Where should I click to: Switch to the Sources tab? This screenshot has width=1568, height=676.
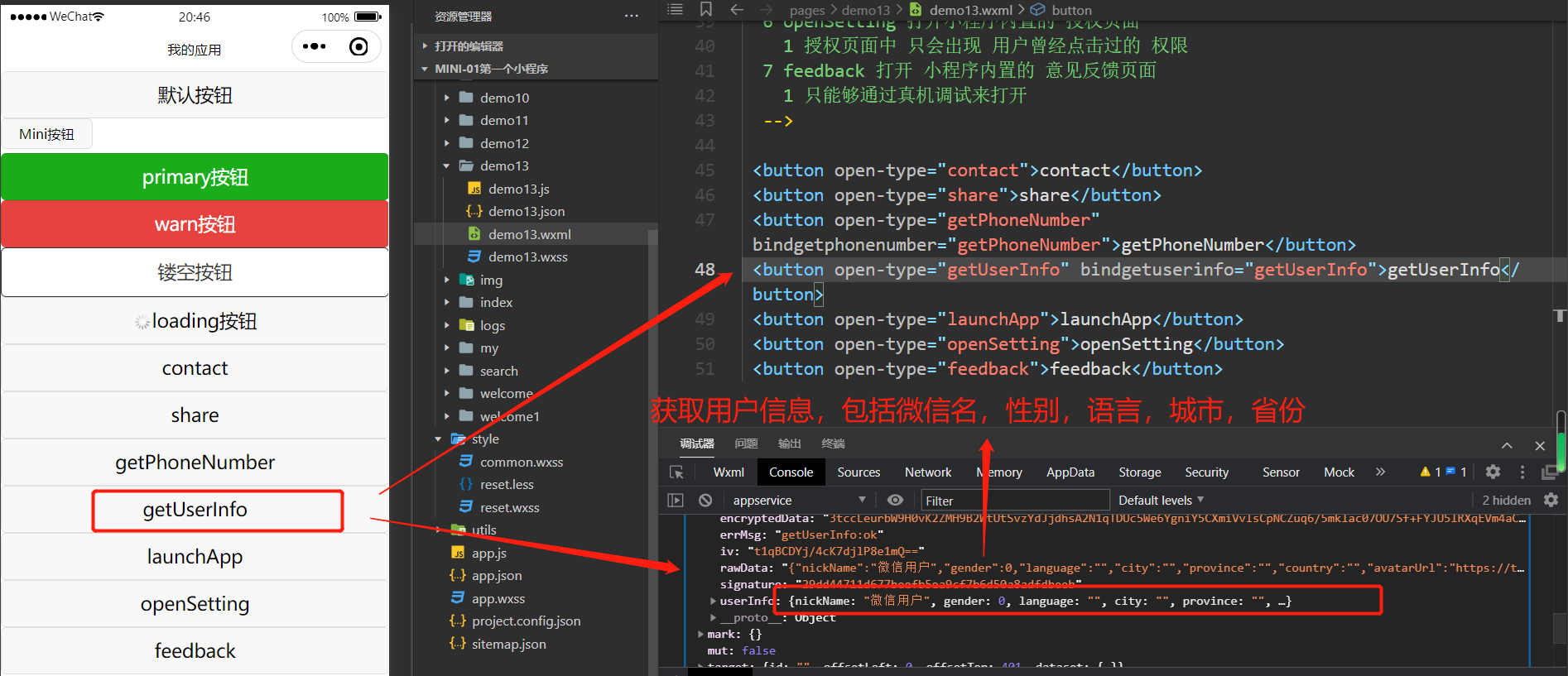click(x=859, y=472)
